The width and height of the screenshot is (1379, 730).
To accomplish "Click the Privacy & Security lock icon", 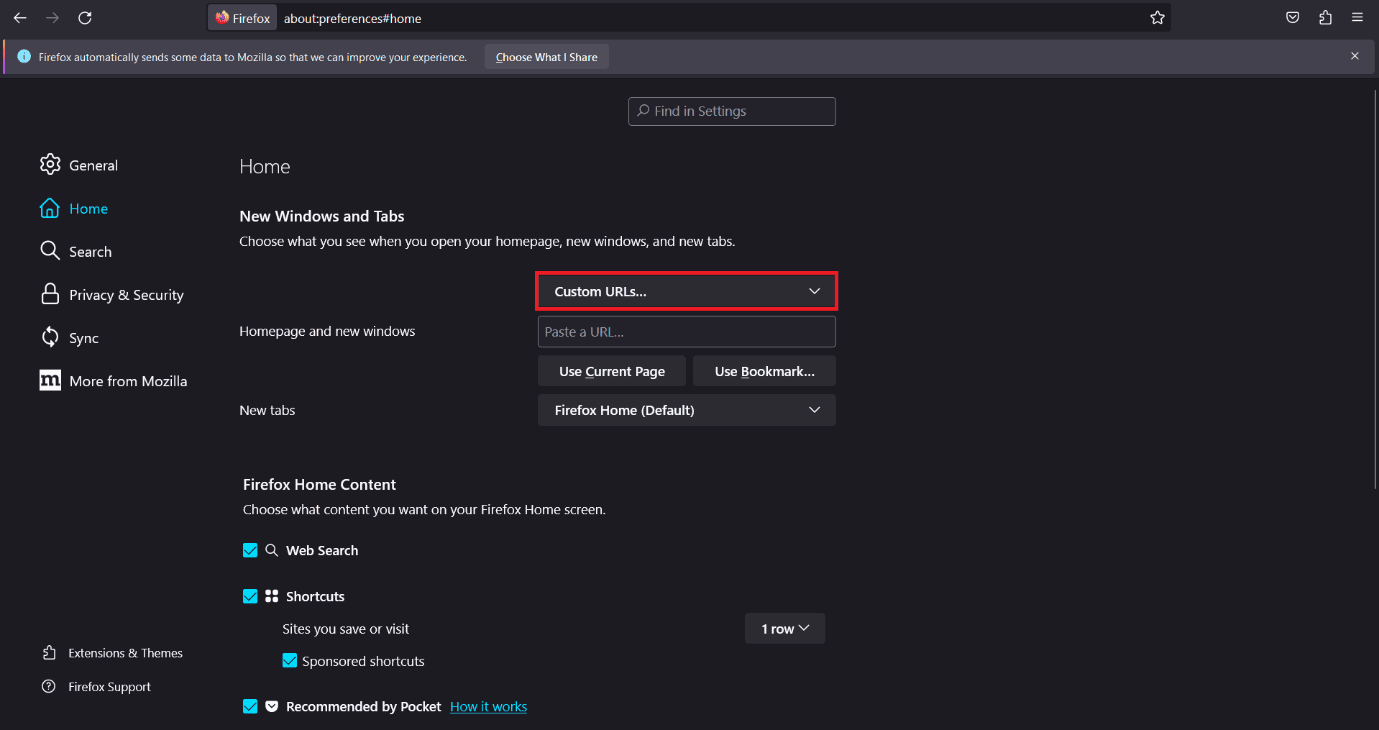I will tap(50, 294).
